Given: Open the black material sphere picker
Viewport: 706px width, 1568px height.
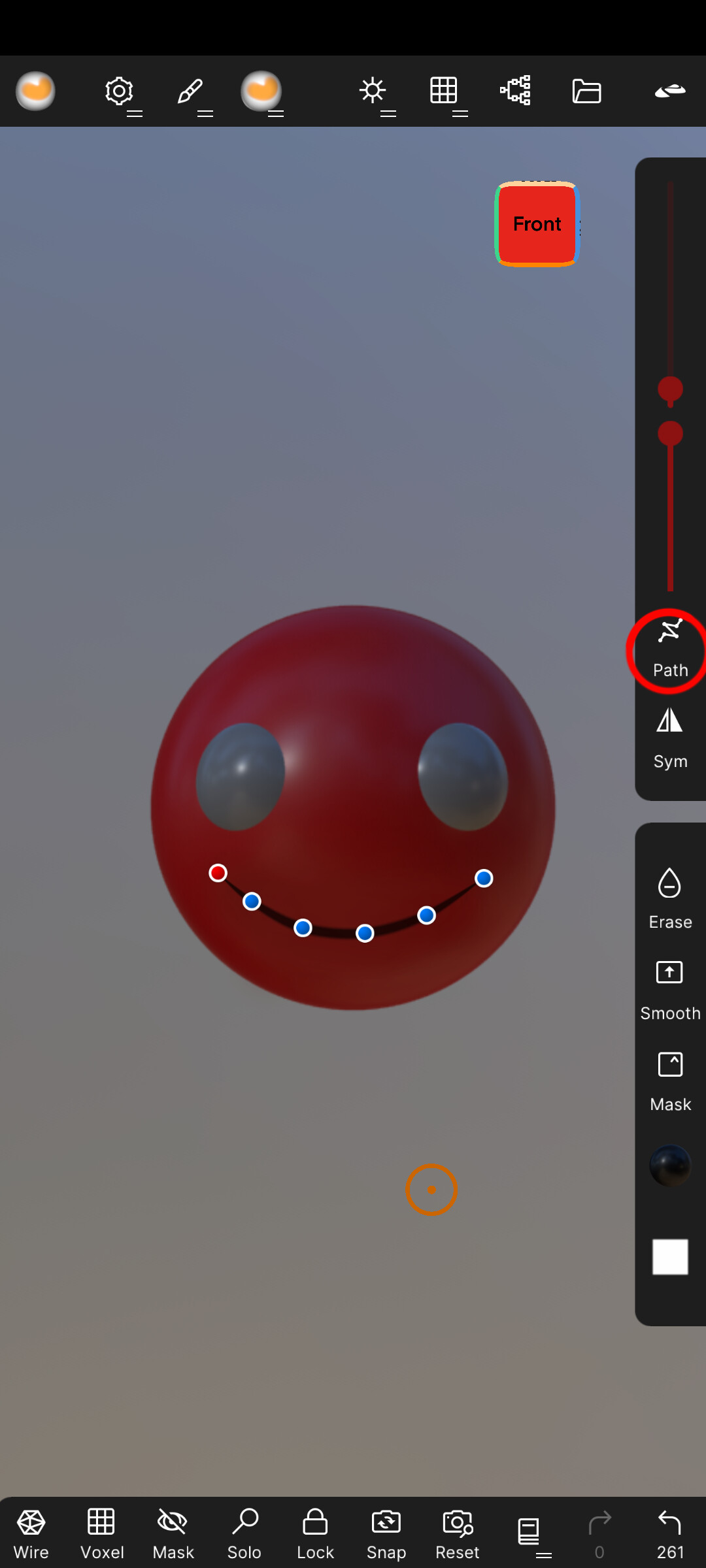Looking at the screenshot, I should click(x=671, y=1166).
